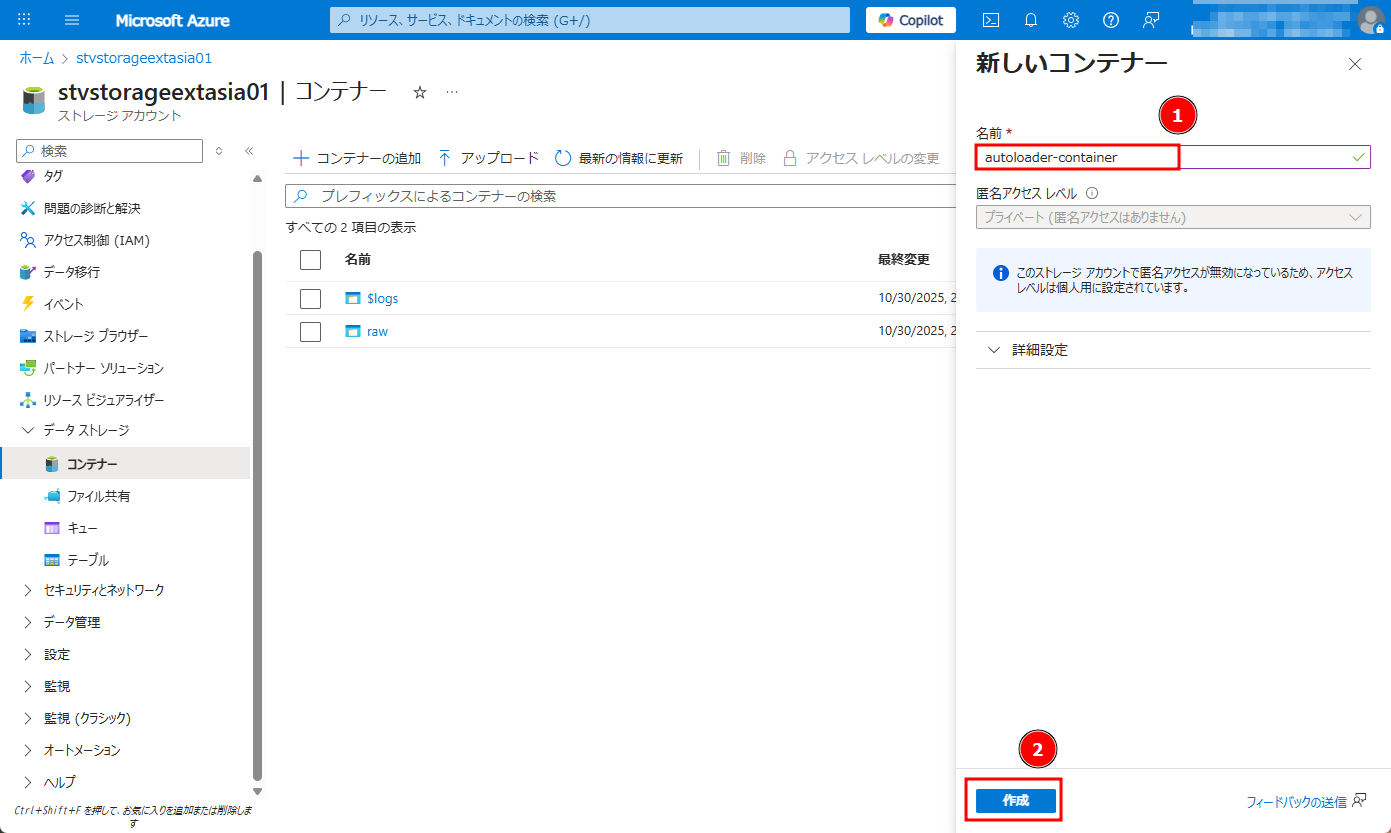Click 最新の情報に更新 in the toolbar
1391x833 pixels.
(x=619, y=158)
